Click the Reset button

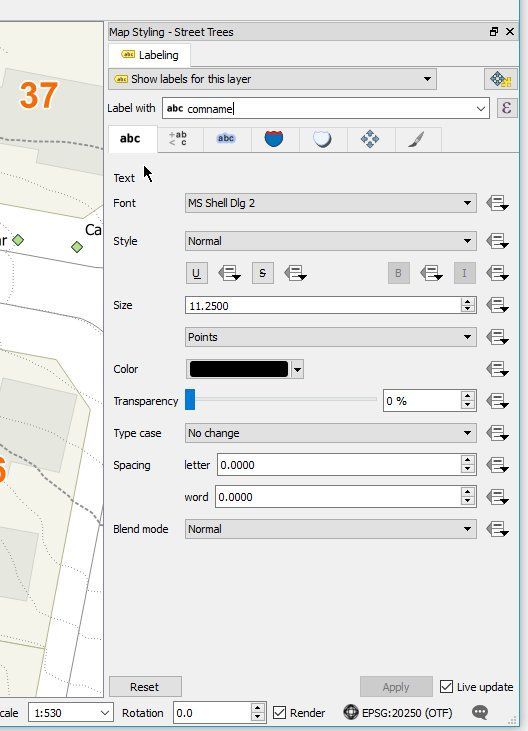[145, 687]
